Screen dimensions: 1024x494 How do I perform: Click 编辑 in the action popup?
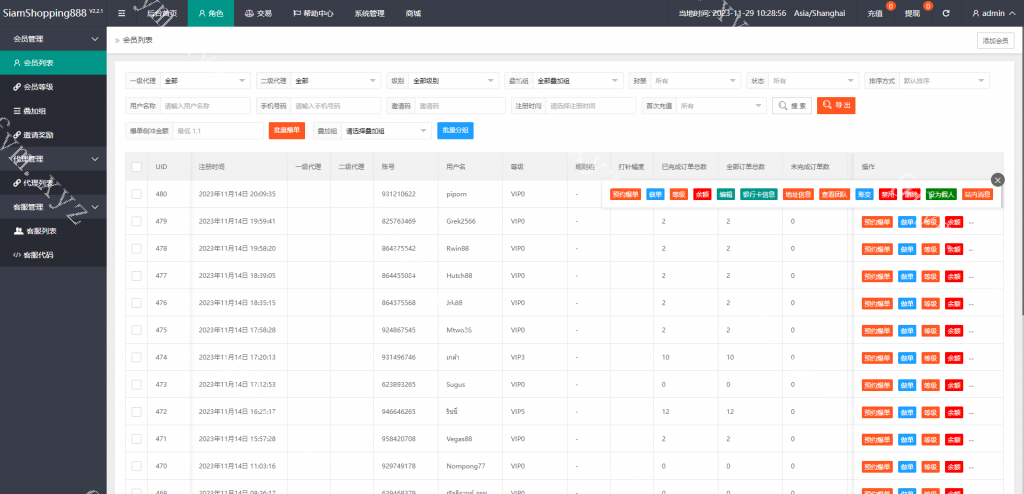coord(726,194)
